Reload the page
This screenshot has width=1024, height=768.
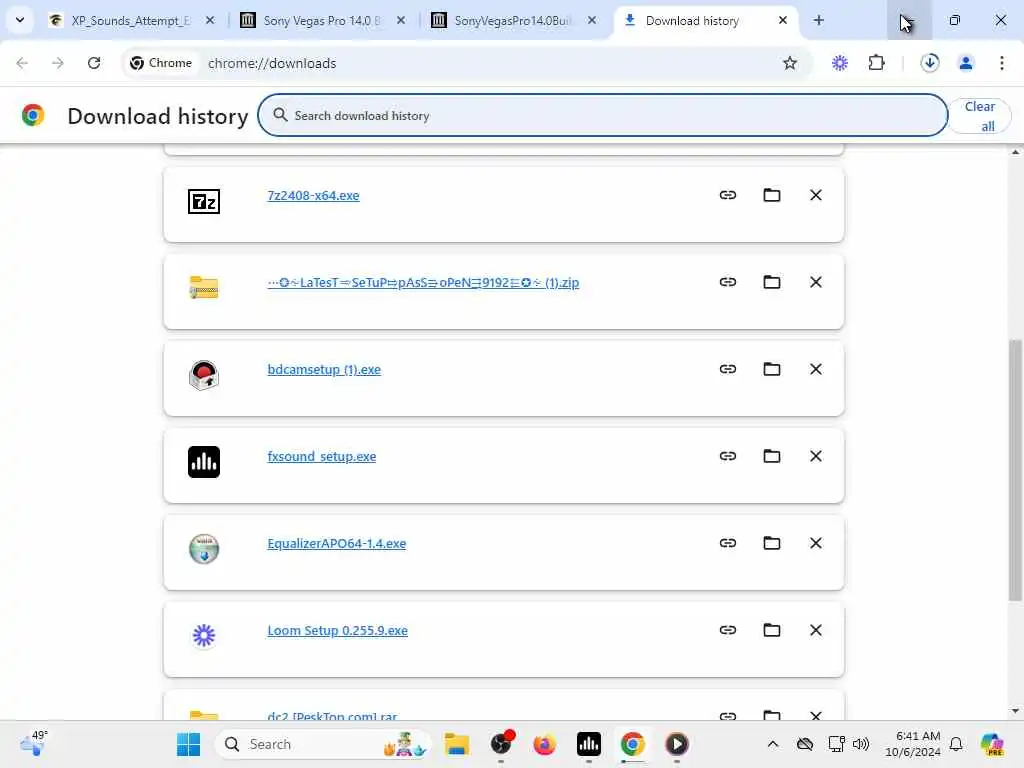pyautogui.click(x=94, y=63)
